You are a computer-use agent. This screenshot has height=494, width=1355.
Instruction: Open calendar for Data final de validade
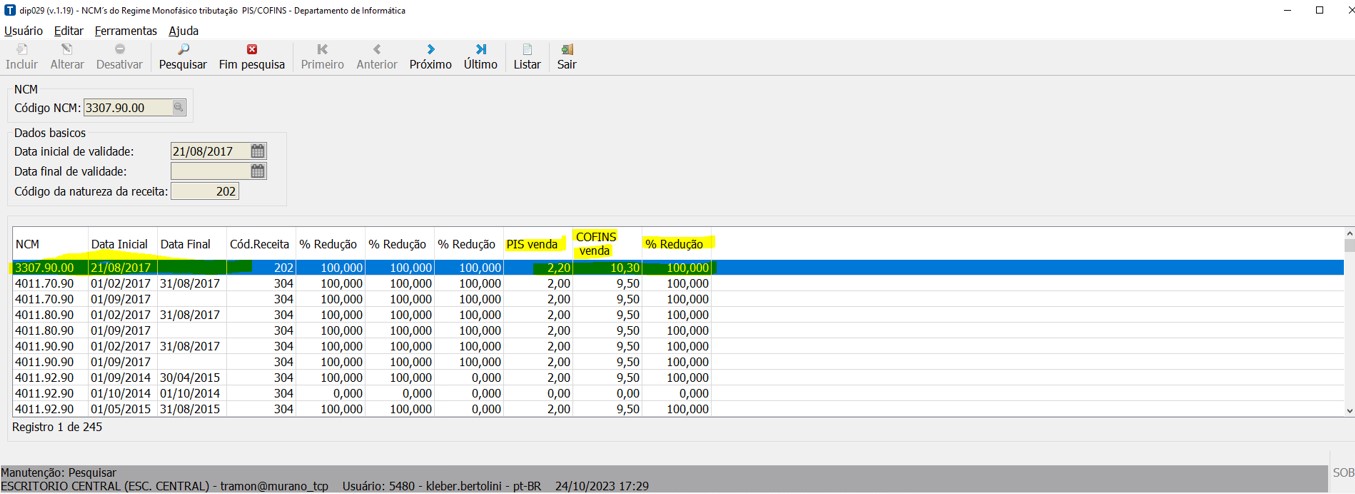258,171
